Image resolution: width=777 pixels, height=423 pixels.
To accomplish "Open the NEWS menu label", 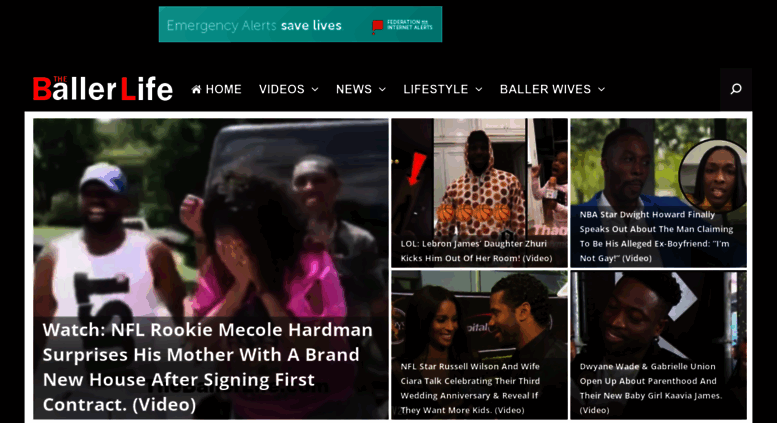I will (354, 89).
